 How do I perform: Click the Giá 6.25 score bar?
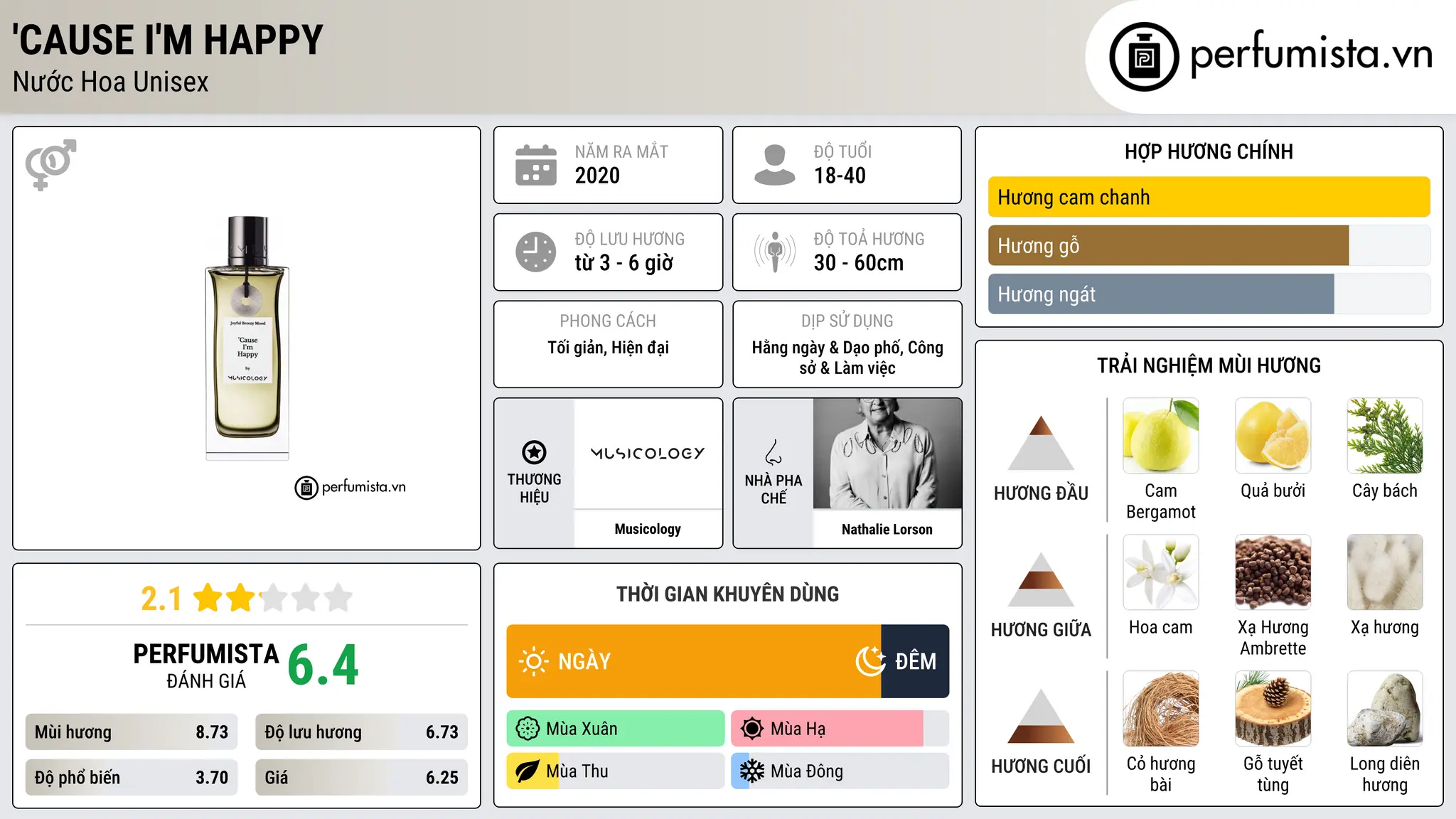(361, 778)
